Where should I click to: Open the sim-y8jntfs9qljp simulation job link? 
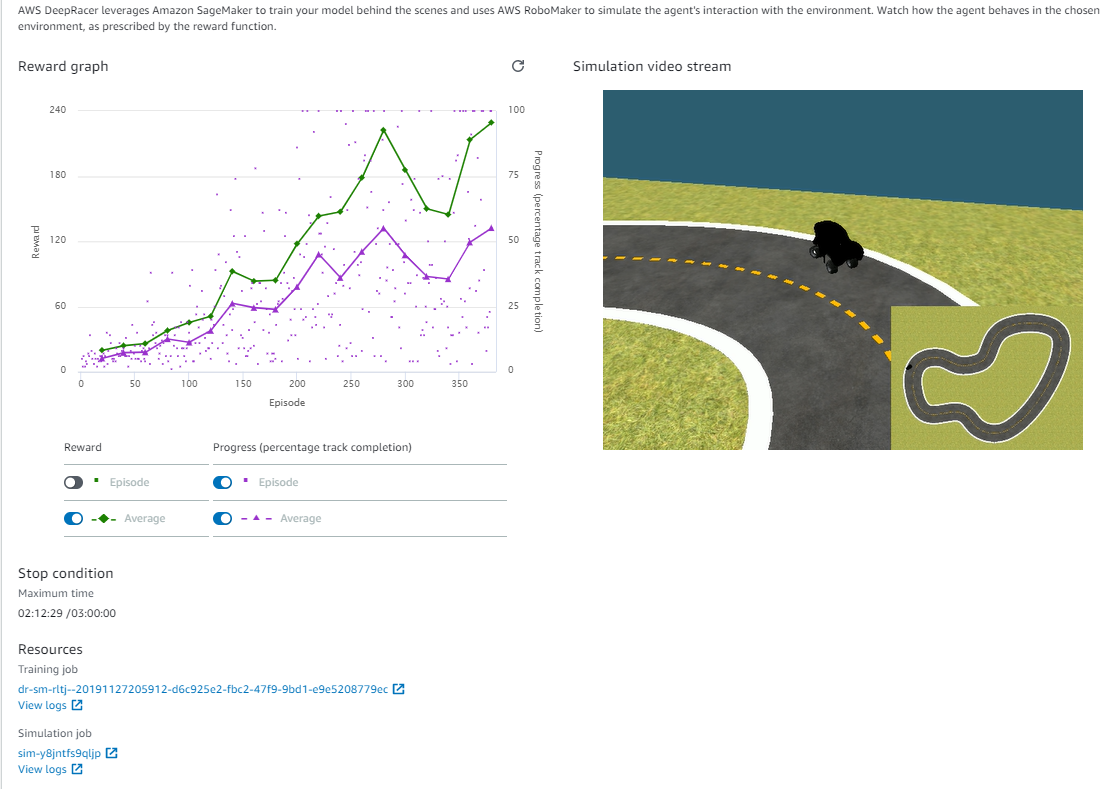pos(59,753)
